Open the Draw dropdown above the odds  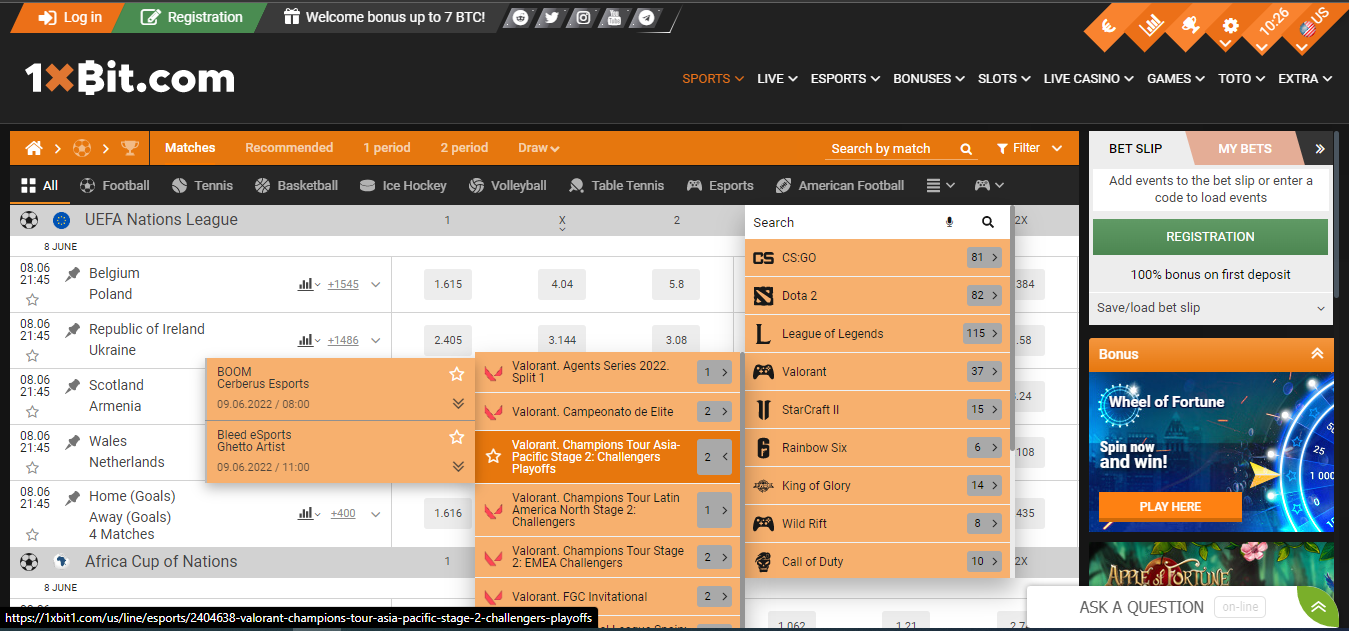pos(538,147)
